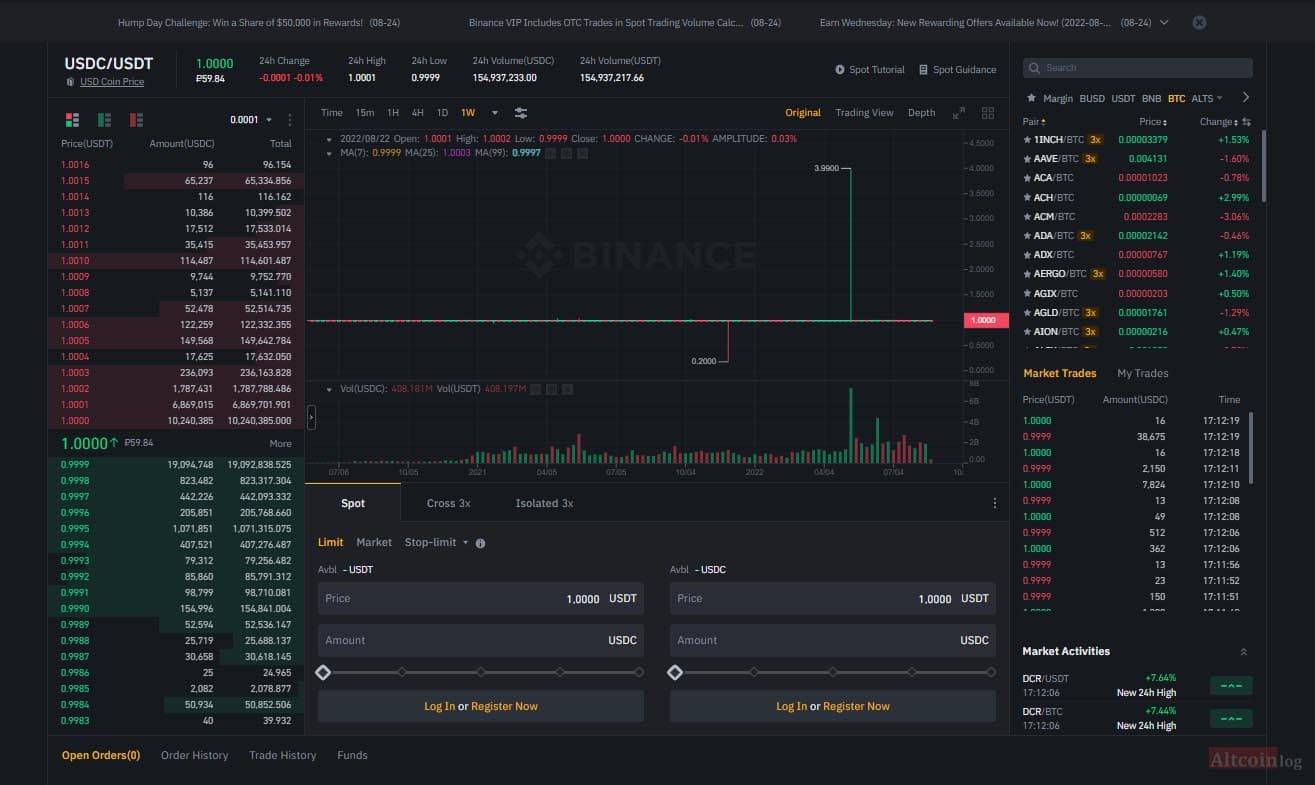The image size is (1315, 785).
Task: Hide the Vol(USDC) indicator eye toggle
Action: [535, 389]
